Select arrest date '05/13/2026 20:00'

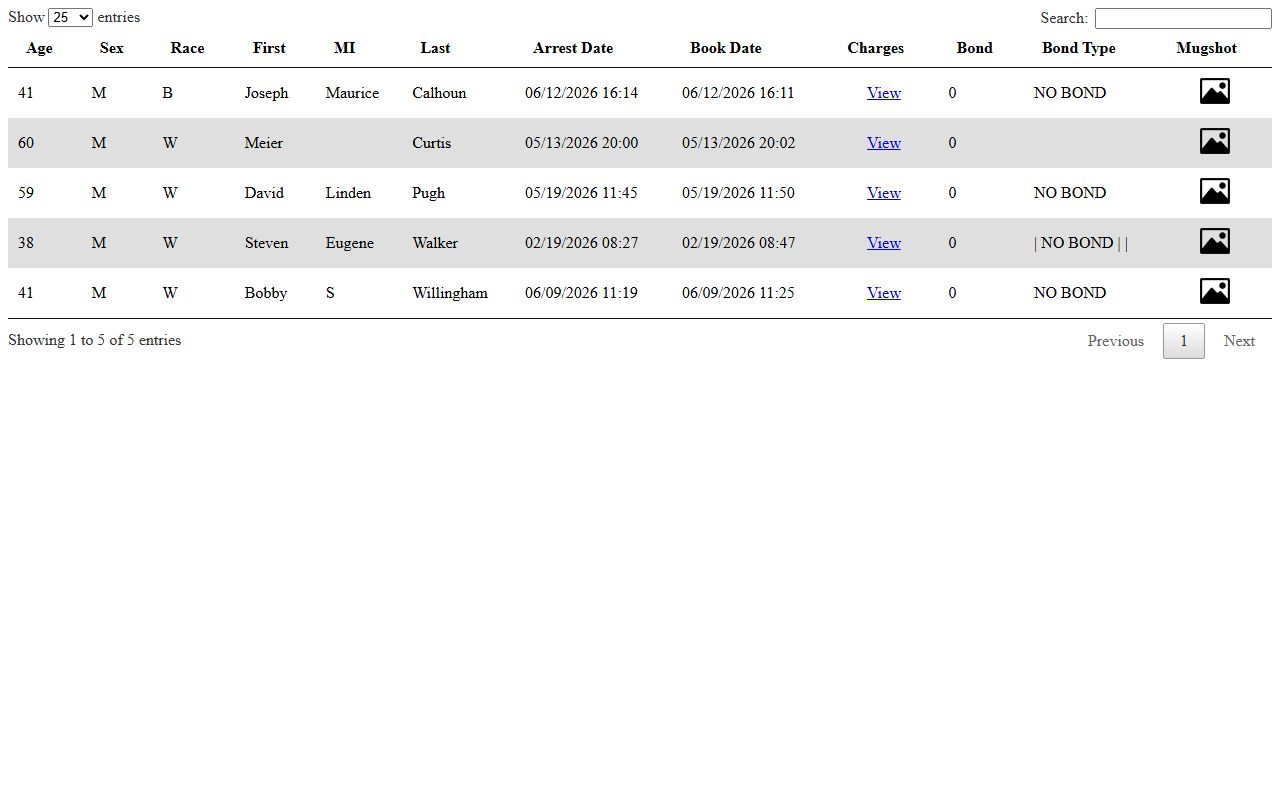point(581,143)
